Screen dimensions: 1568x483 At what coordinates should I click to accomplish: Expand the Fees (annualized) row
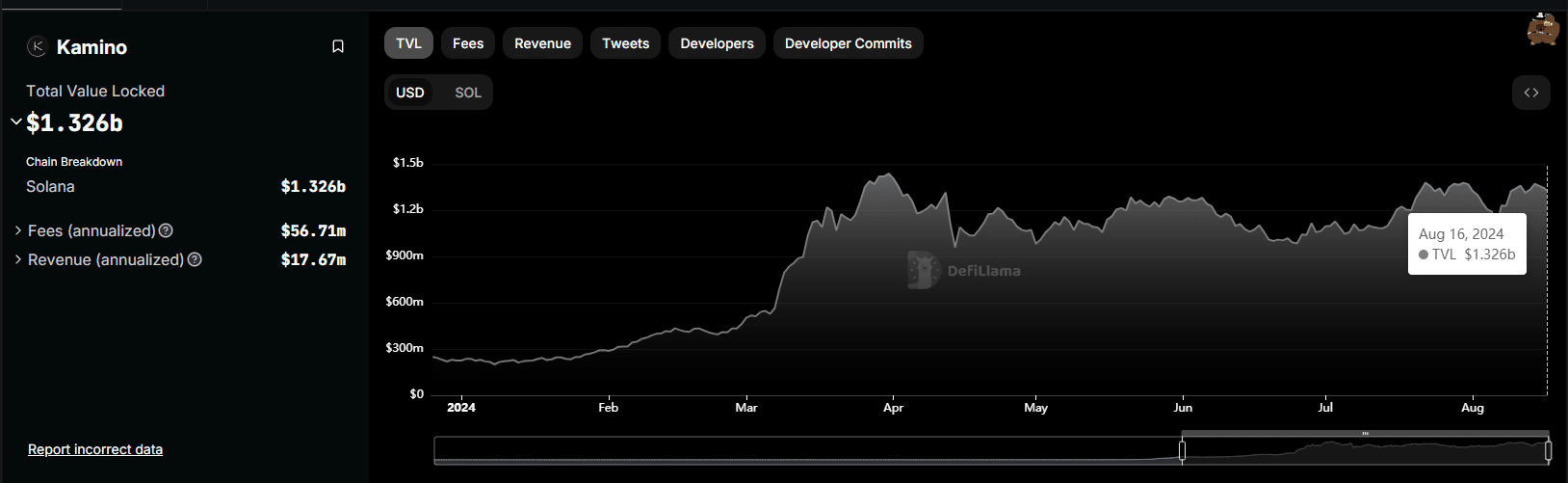coord(18,230)
